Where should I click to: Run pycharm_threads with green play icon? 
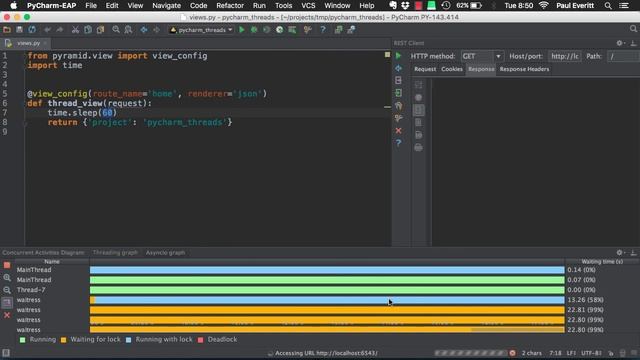[242, 29]
